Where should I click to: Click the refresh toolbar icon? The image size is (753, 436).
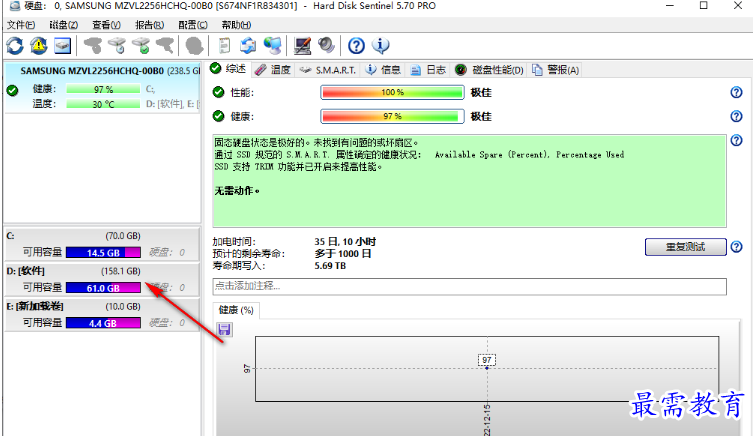[x=15, y=46]
